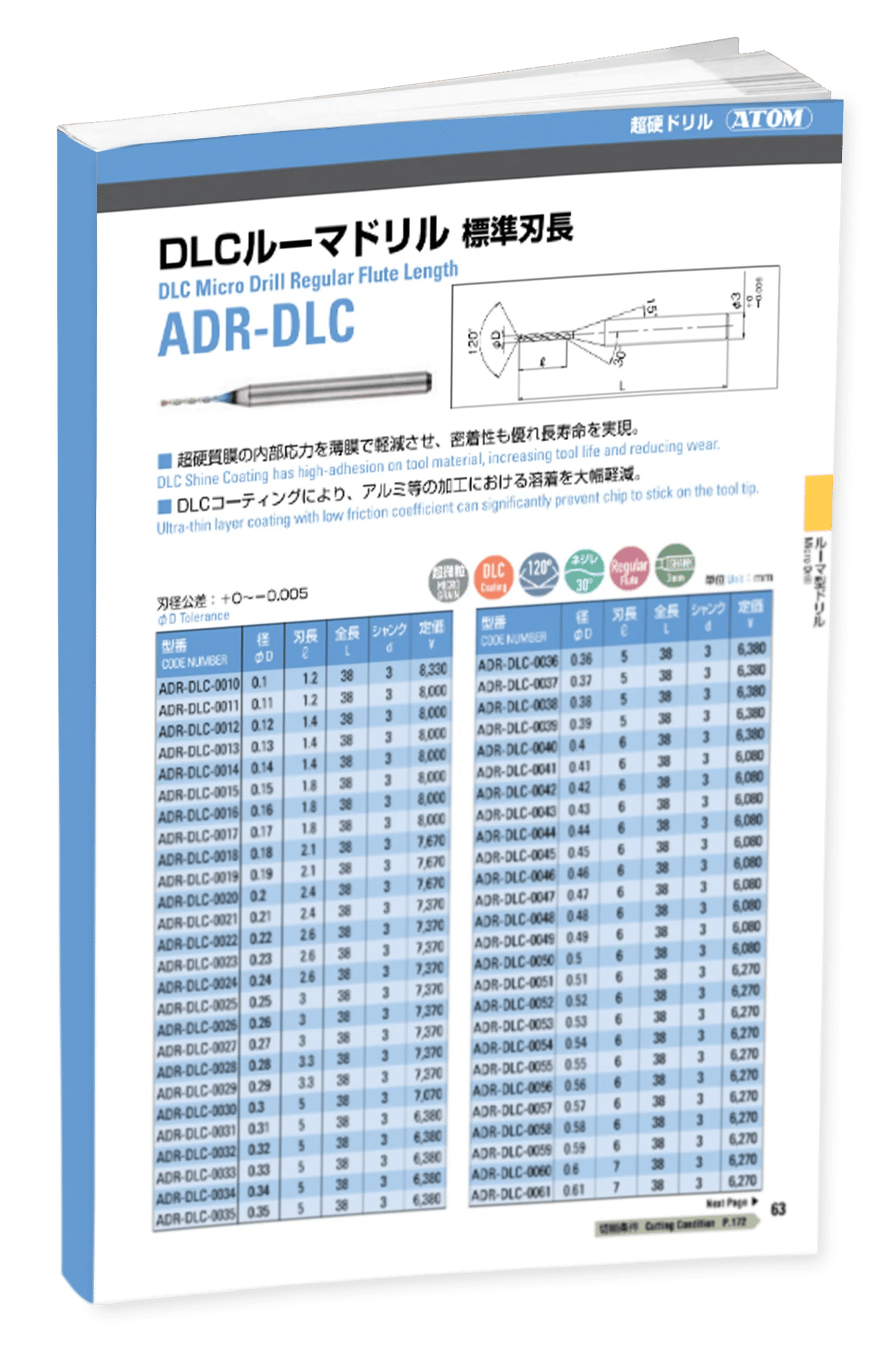896x1354 pixels.
Task: Click the Unit: mm label
Action: tap(738, 579)
